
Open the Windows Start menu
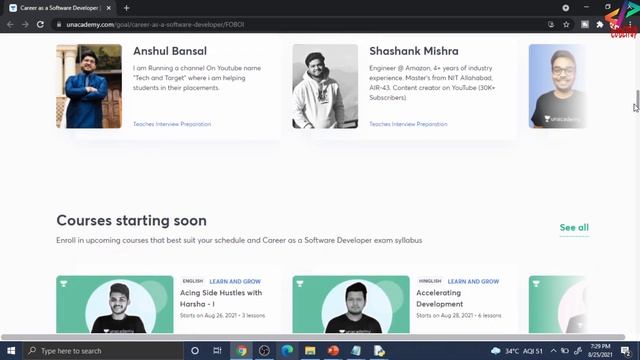pyautogui.click(x=11, y=351)
